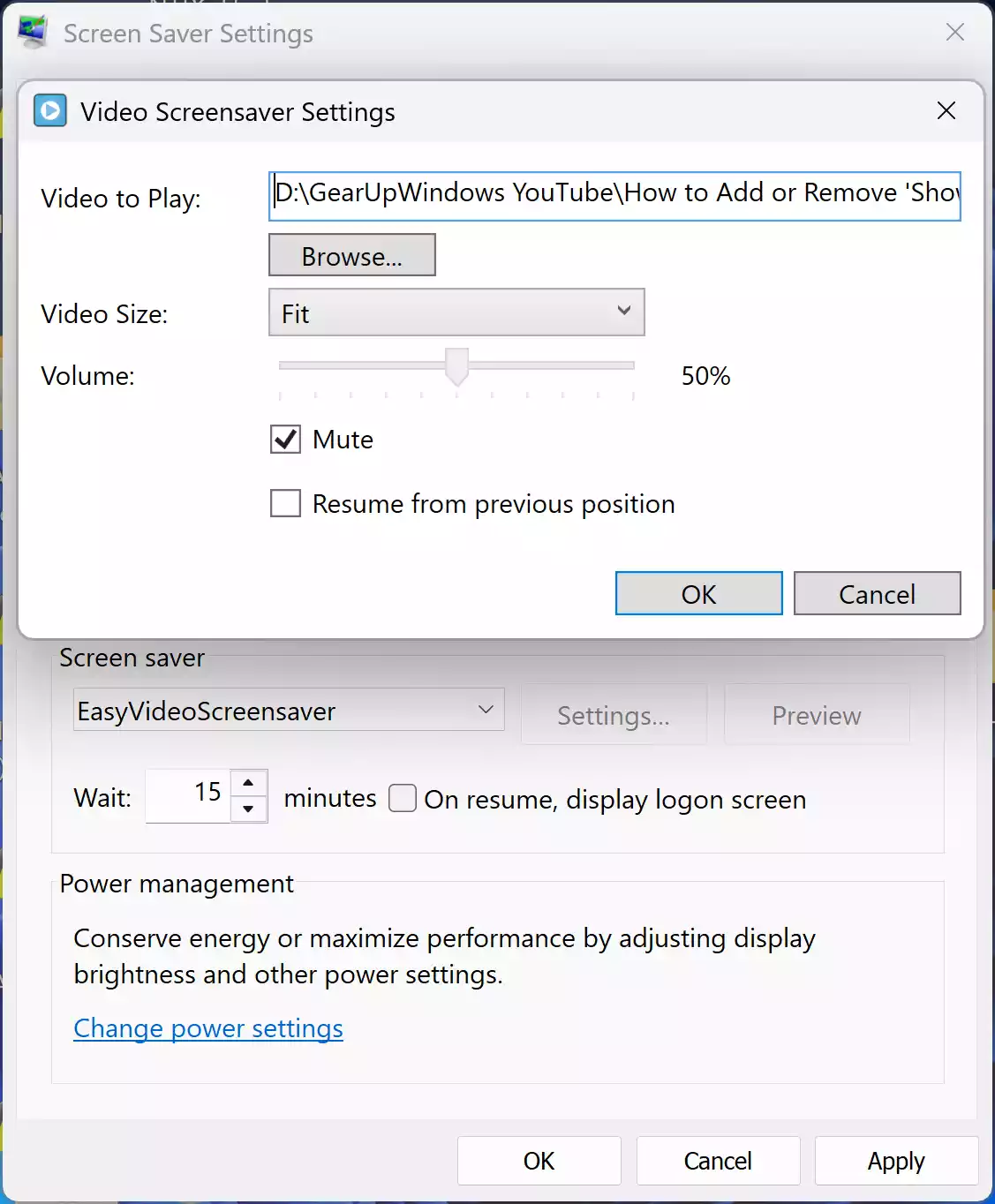Viewport: 995px width, 1204px height.
Task: Expand the Fit size options list
Action: (624, 312)
